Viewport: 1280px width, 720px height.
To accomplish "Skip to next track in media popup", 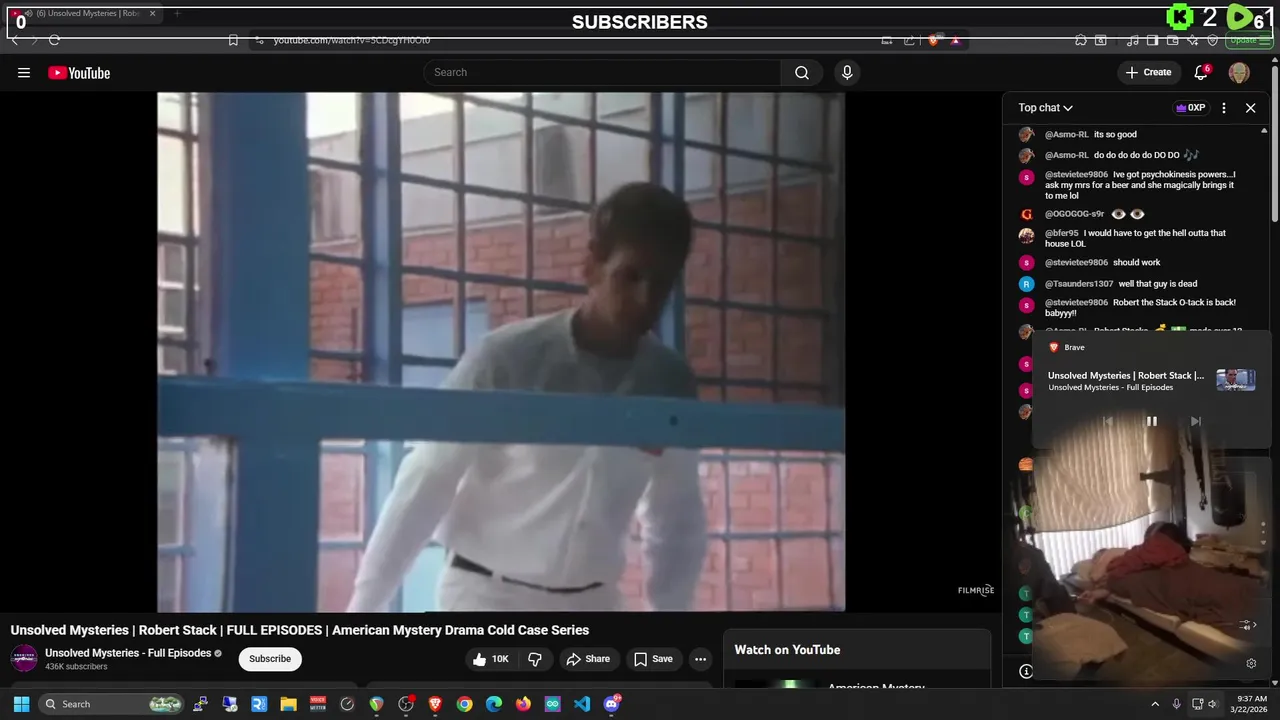I will (x=1195, y=421).
